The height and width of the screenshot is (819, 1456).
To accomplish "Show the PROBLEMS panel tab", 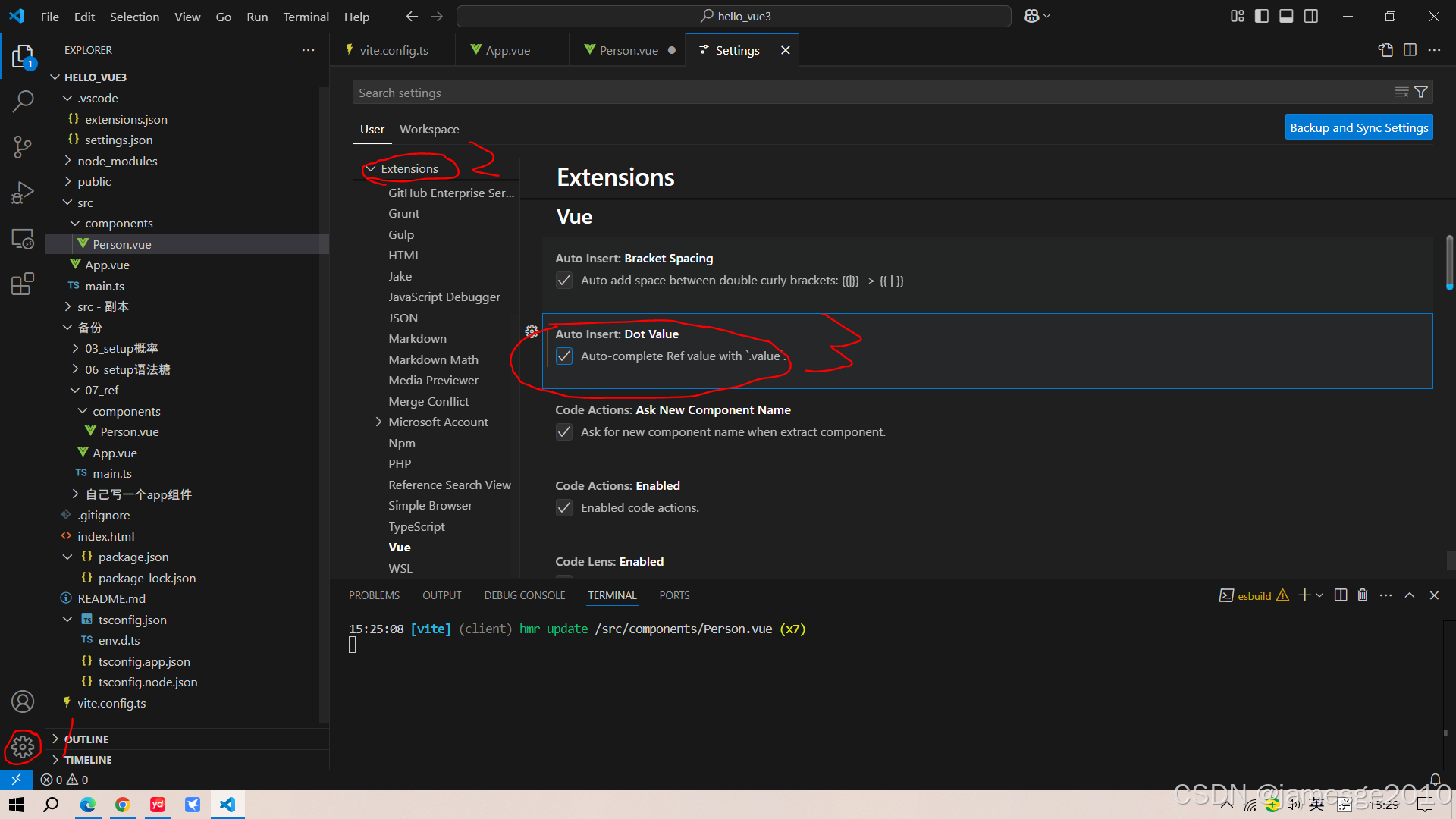I will pos(374,595).
